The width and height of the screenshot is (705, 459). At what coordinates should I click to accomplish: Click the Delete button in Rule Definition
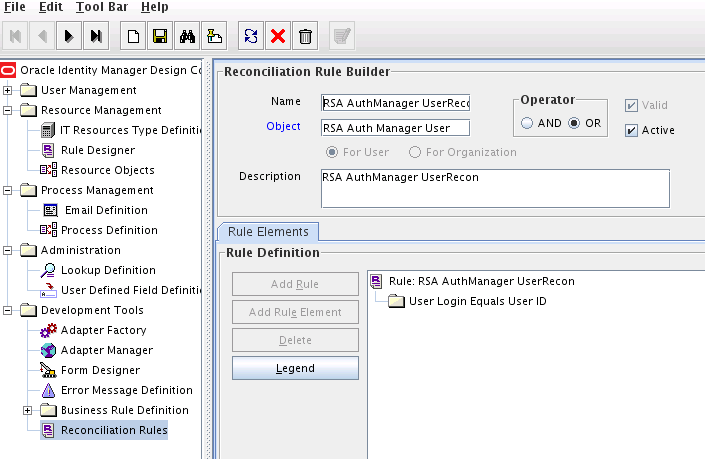pos(295,340)
